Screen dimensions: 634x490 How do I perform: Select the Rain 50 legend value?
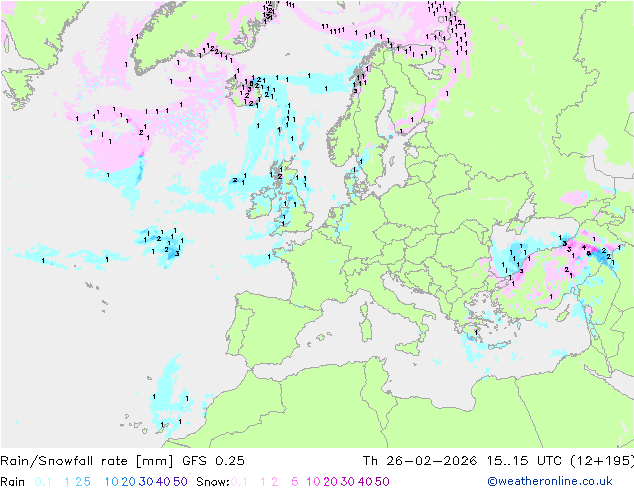pos(180,482)
